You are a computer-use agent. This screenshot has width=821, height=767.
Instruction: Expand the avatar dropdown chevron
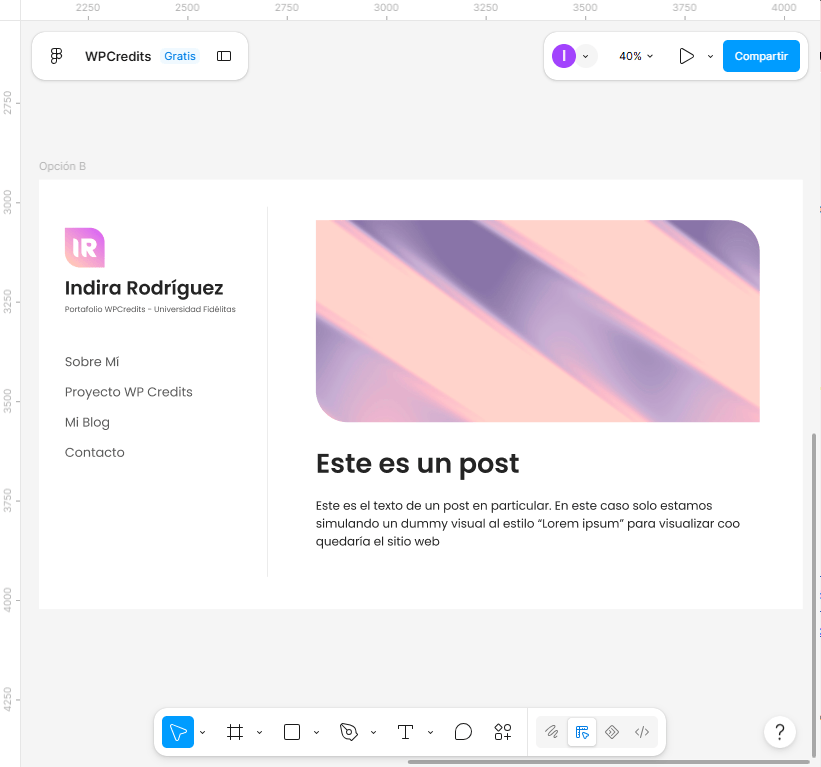point(586,56)
